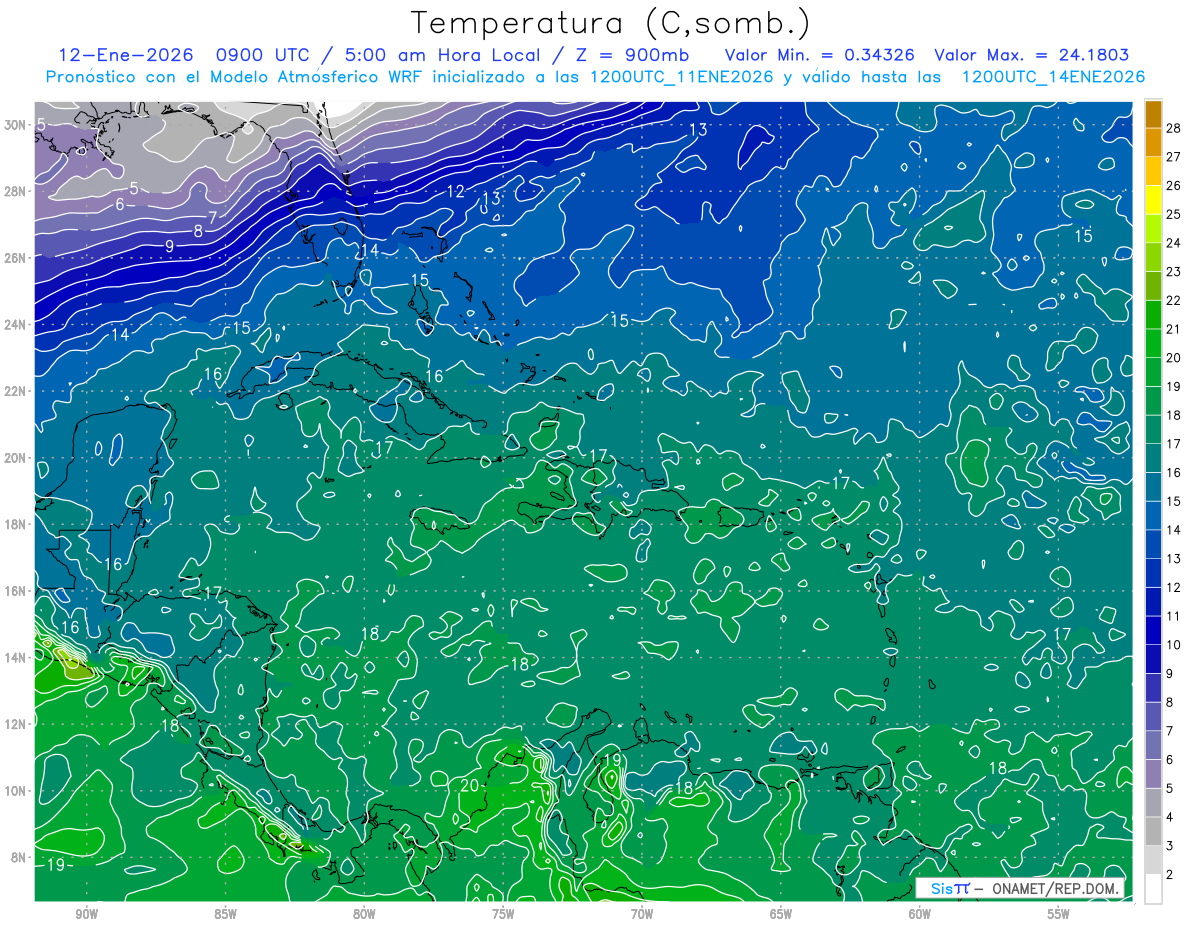Click latitude axis label '22N'
This screenshot has width=1200, height=927.
coord(16,391)
